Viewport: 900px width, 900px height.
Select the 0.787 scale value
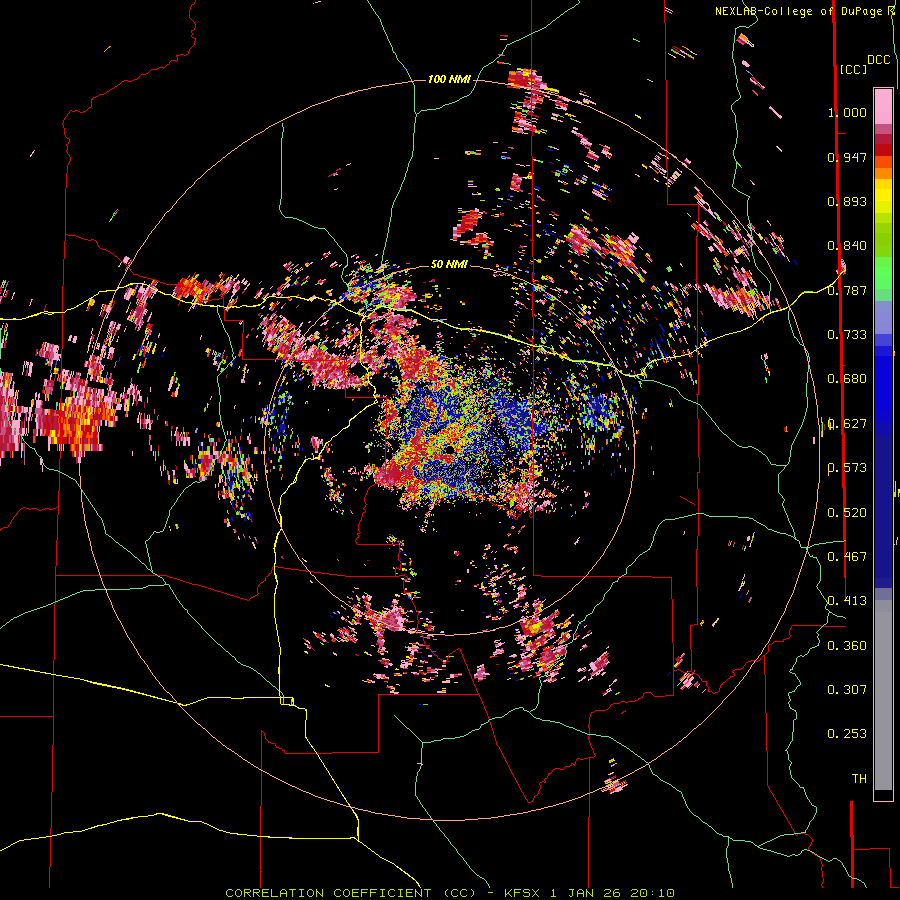[x=847, y=290]
